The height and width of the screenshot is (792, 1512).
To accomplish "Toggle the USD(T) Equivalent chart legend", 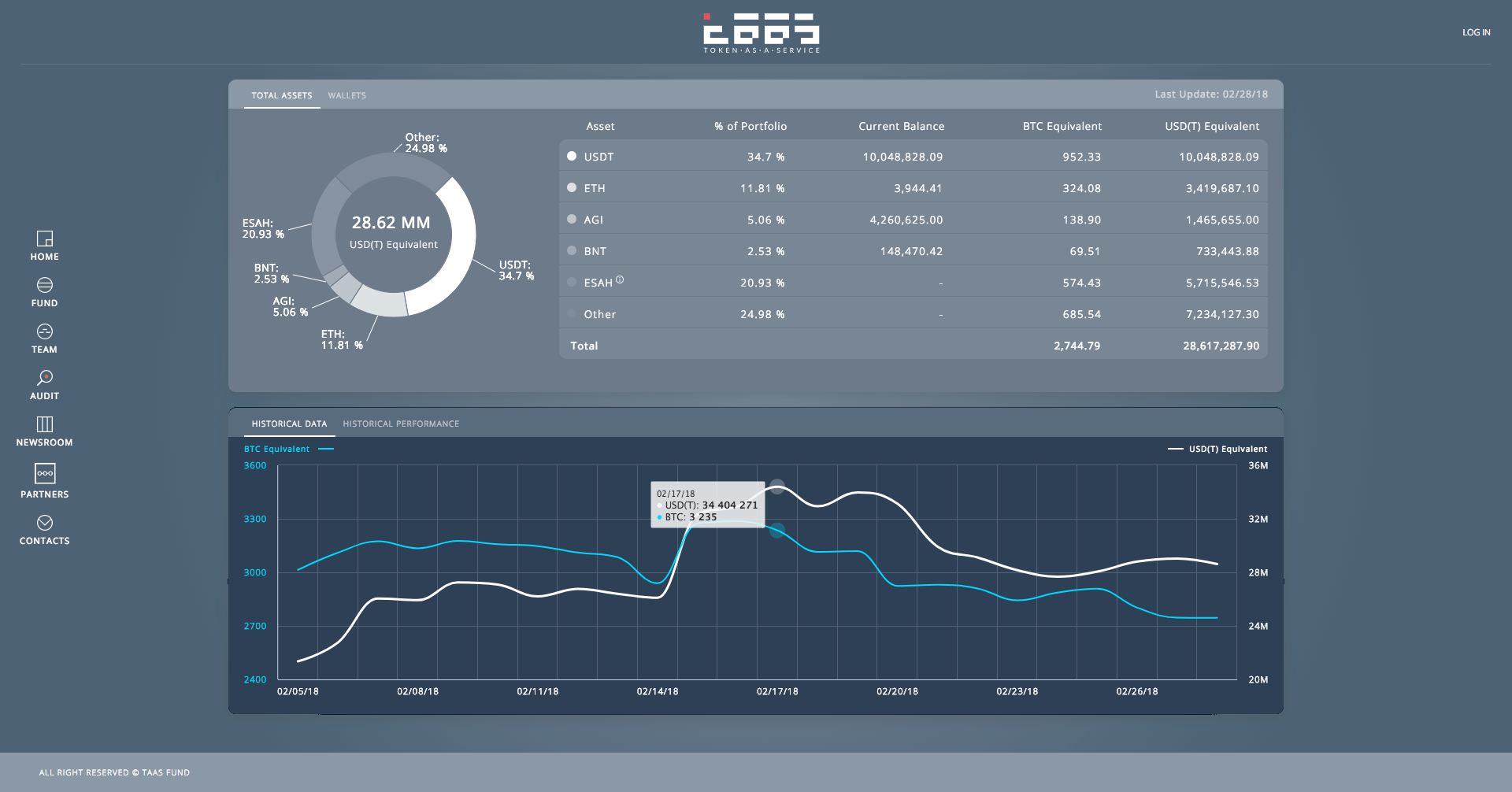I will click(x=1217, y=449).
